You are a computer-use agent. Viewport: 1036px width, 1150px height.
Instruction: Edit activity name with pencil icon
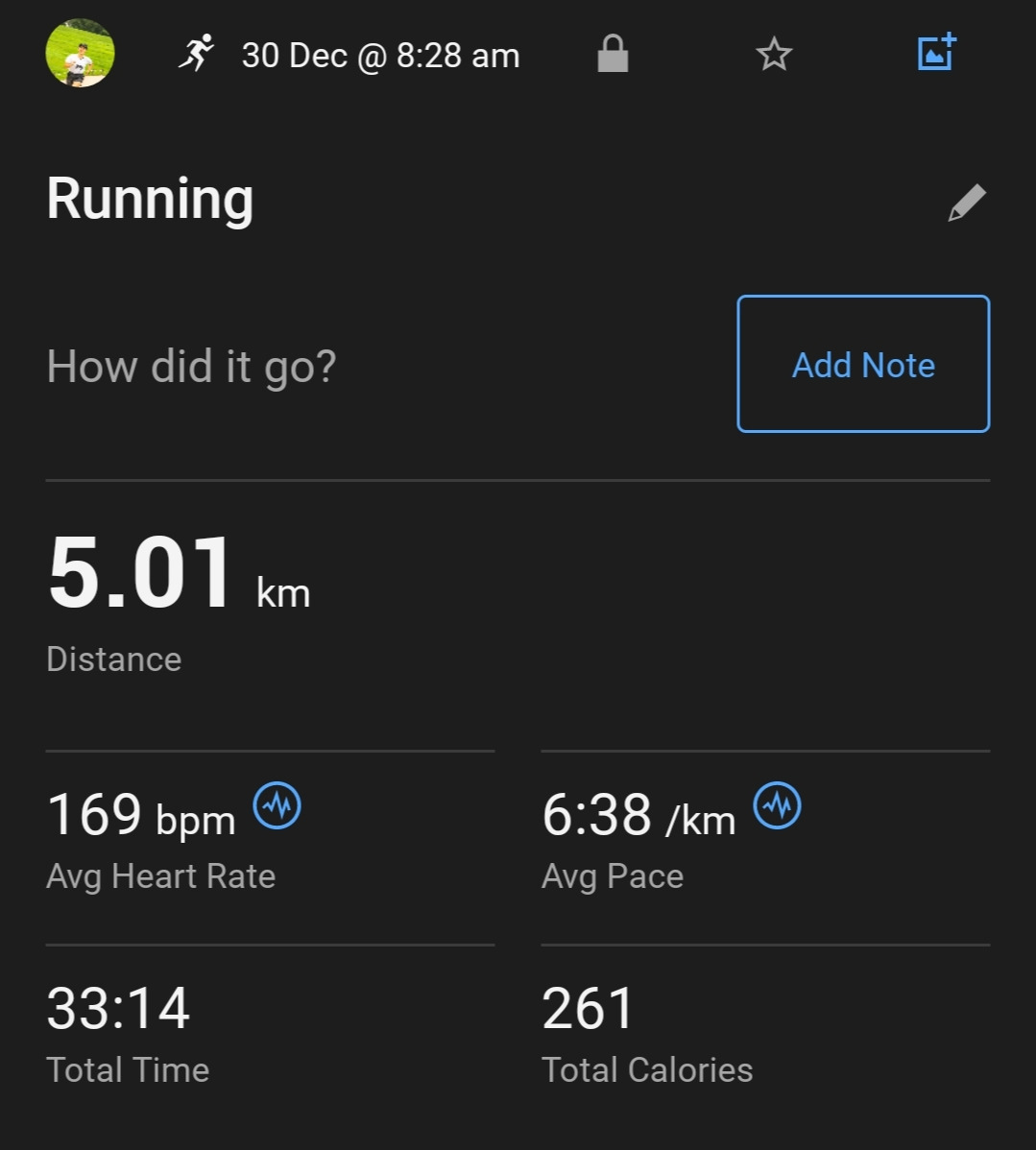click(966, 203)
